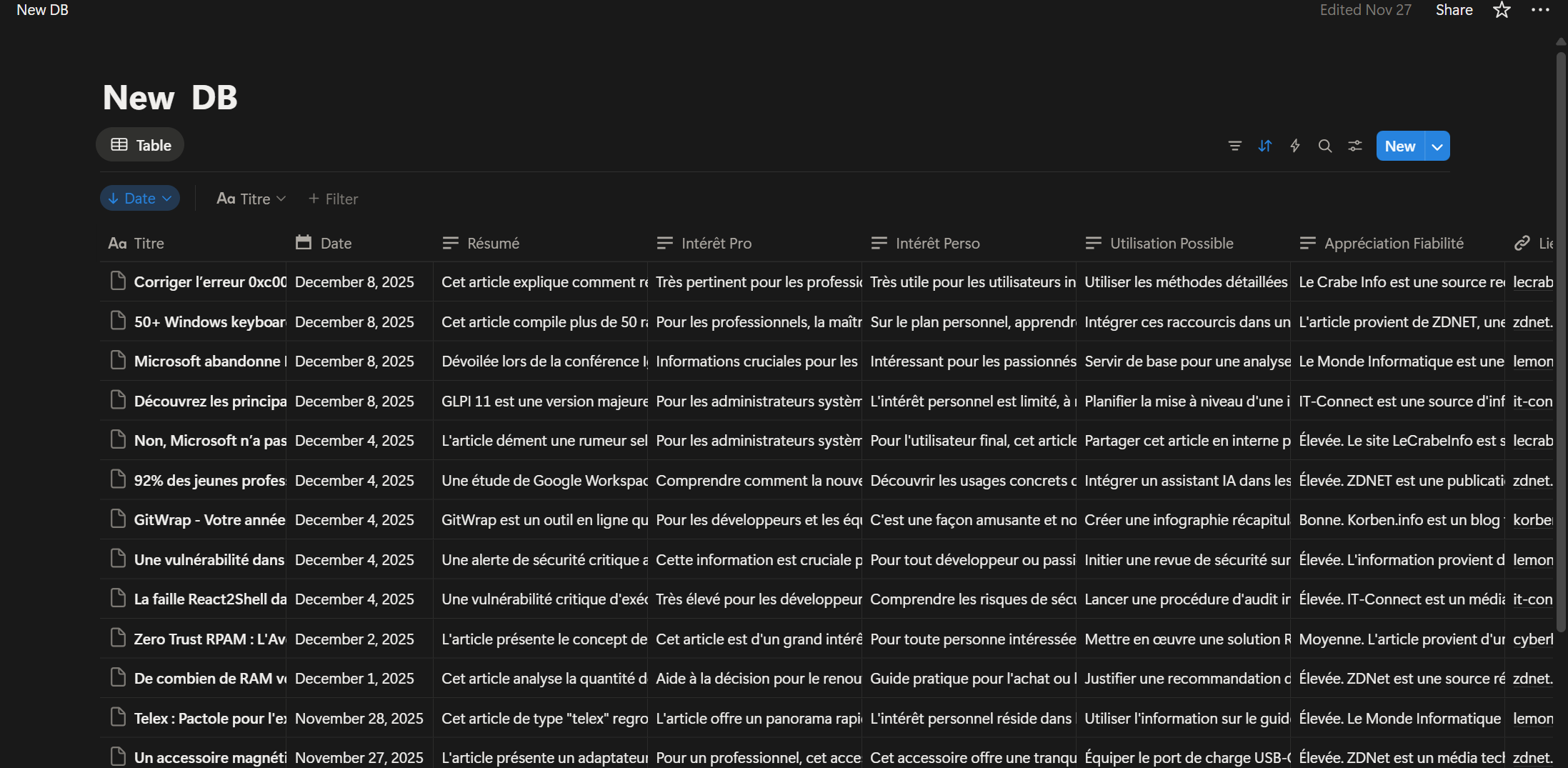
Task: Expand the arrow next to New button
Action: [1437, 146]
